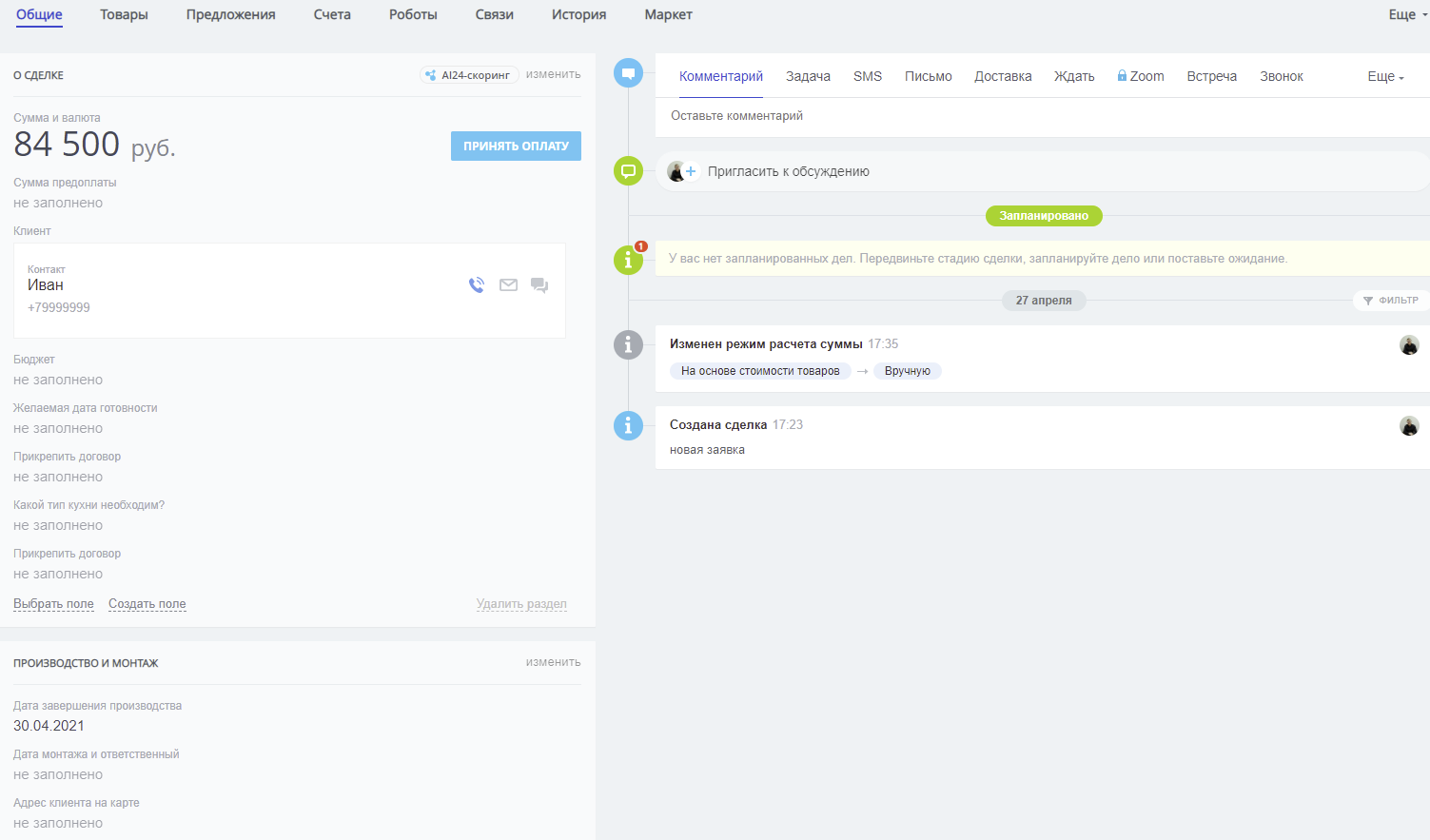1430x840 pixels.
Task: Click the green info icon with notification badge
Action: (x=628, y=259)
